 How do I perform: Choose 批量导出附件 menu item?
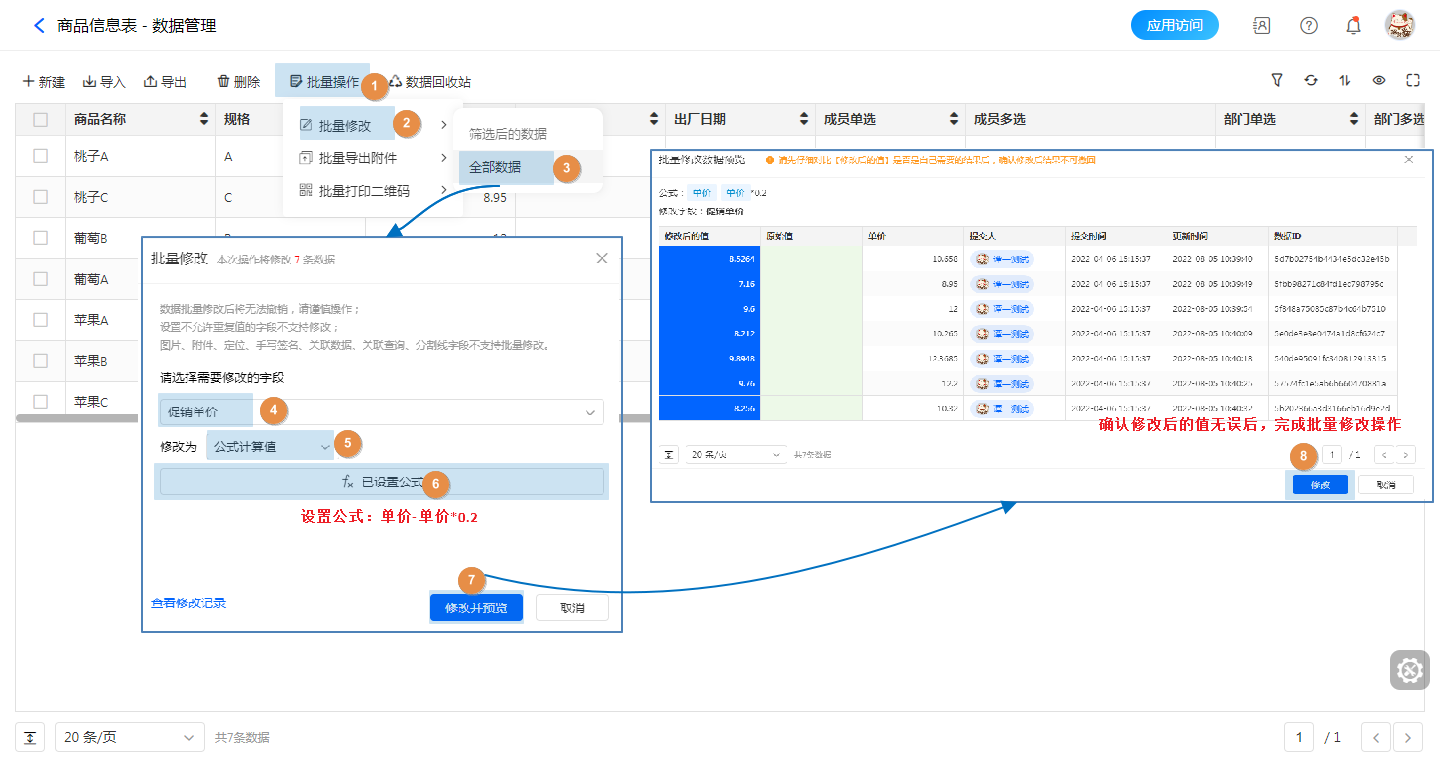(357, 158)
